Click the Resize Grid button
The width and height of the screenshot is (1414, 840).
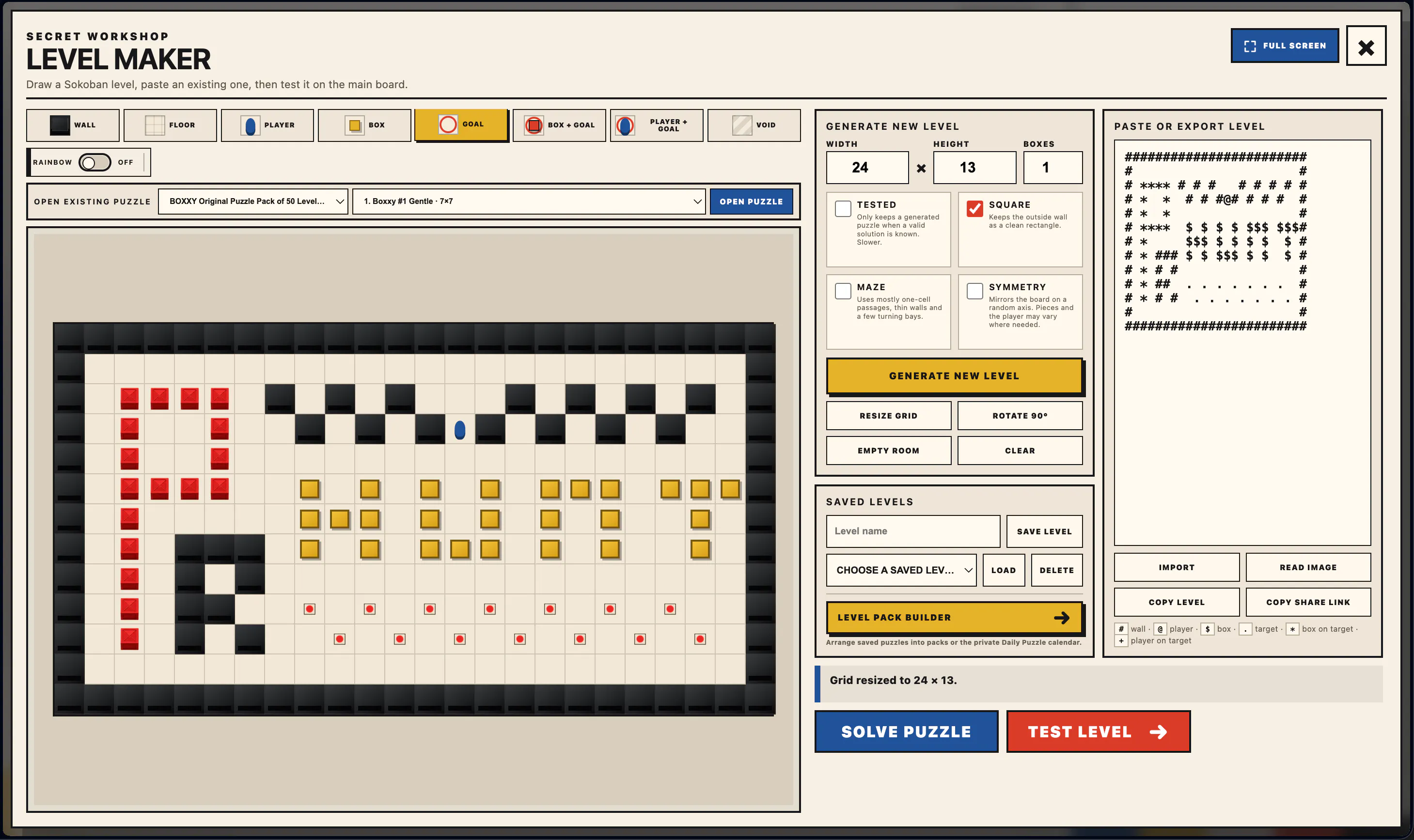(888, 416)
